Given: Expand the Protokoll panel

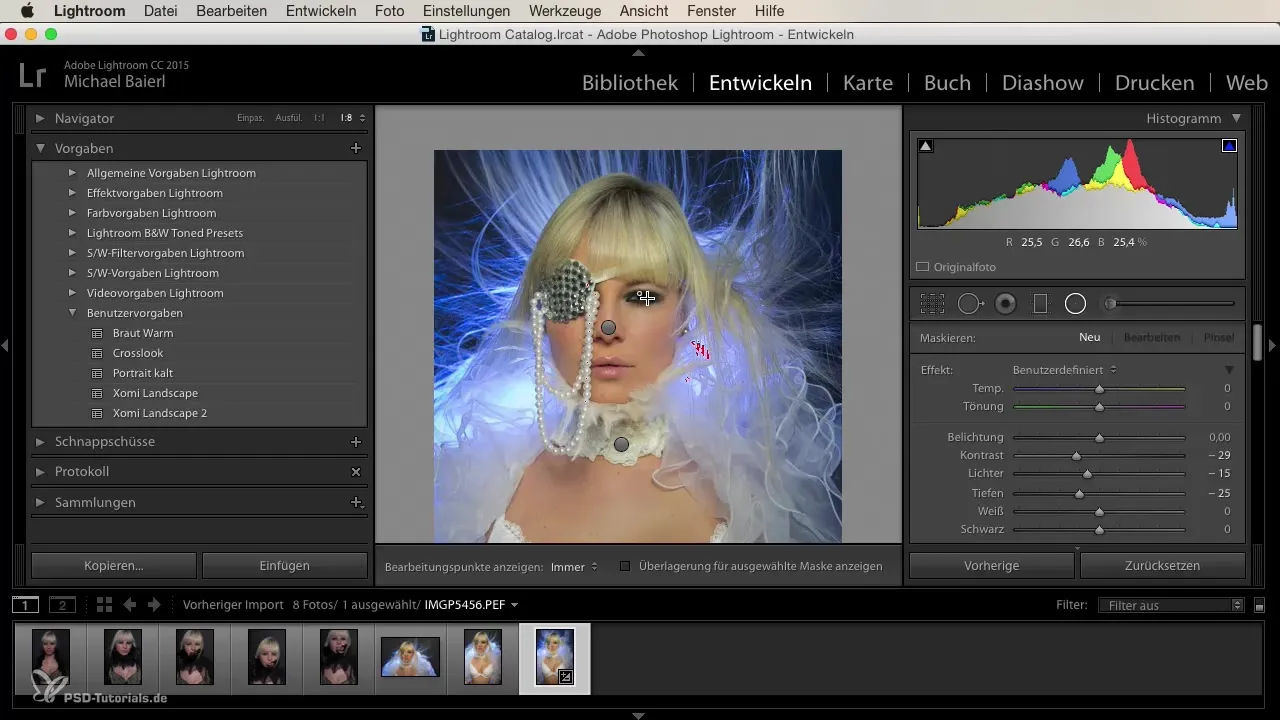Looking at the screenshot, I should coord(40,471).
